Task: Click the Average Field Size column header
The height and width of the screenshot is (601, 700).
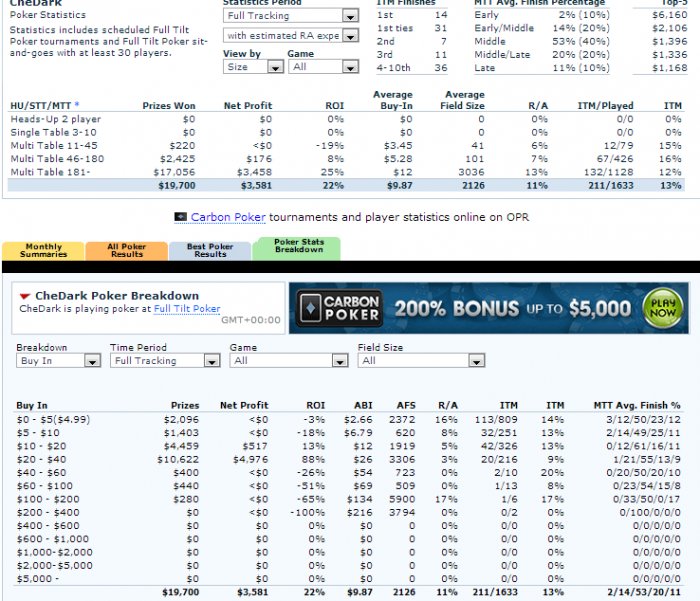Action: pos(463,100)
